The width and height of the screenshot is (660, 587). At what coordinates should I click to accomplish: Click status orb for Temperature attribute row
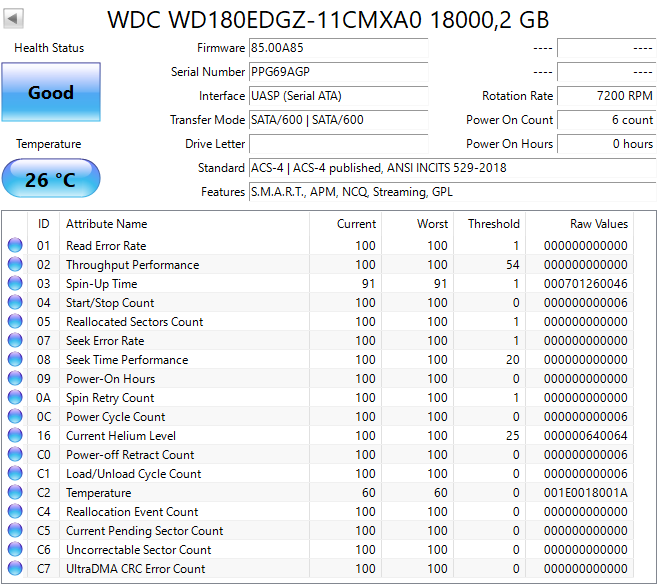point(15,492)
